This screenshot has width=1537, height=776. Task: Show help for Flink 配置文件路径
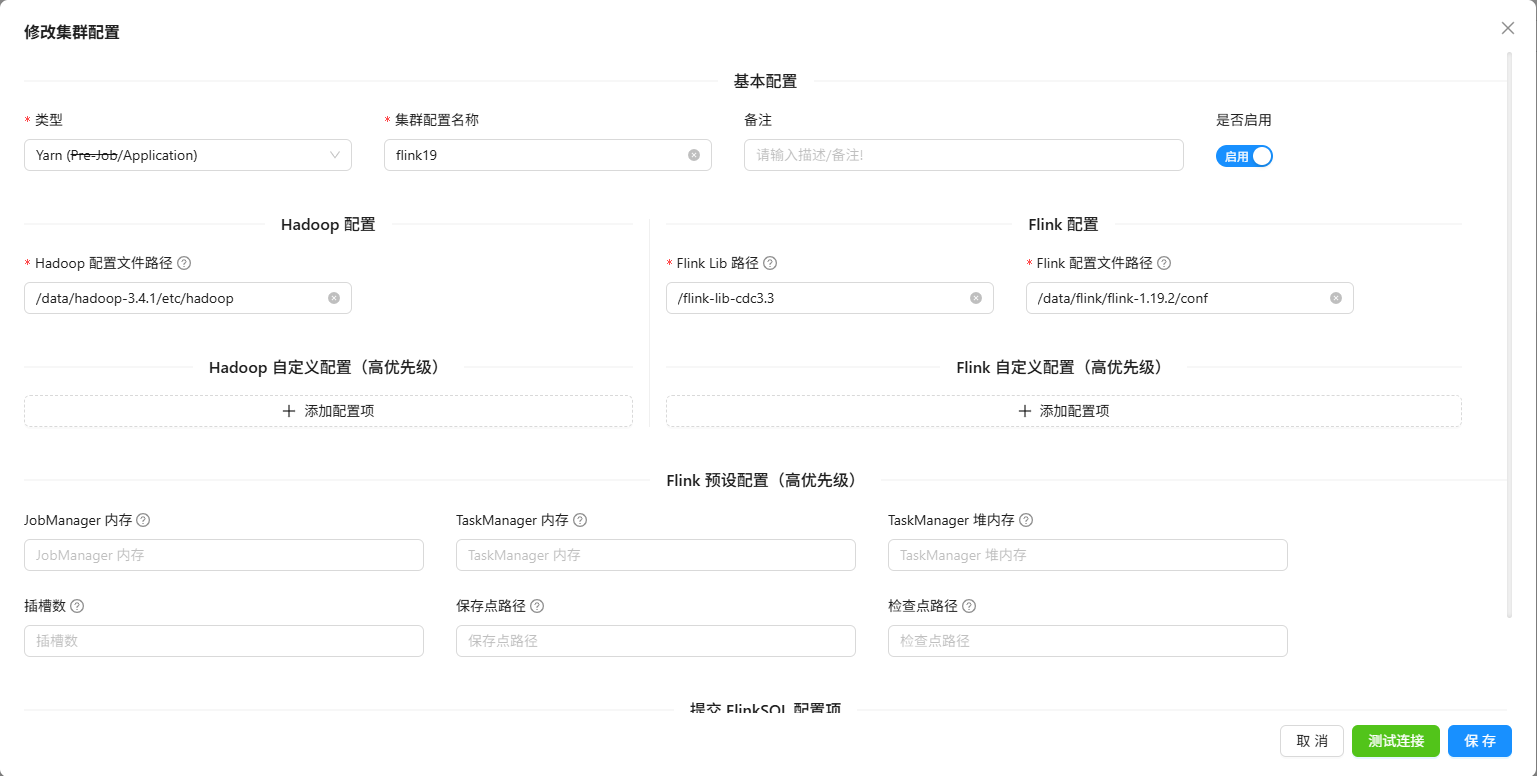pyautogui.click(x=1164, y=263)
